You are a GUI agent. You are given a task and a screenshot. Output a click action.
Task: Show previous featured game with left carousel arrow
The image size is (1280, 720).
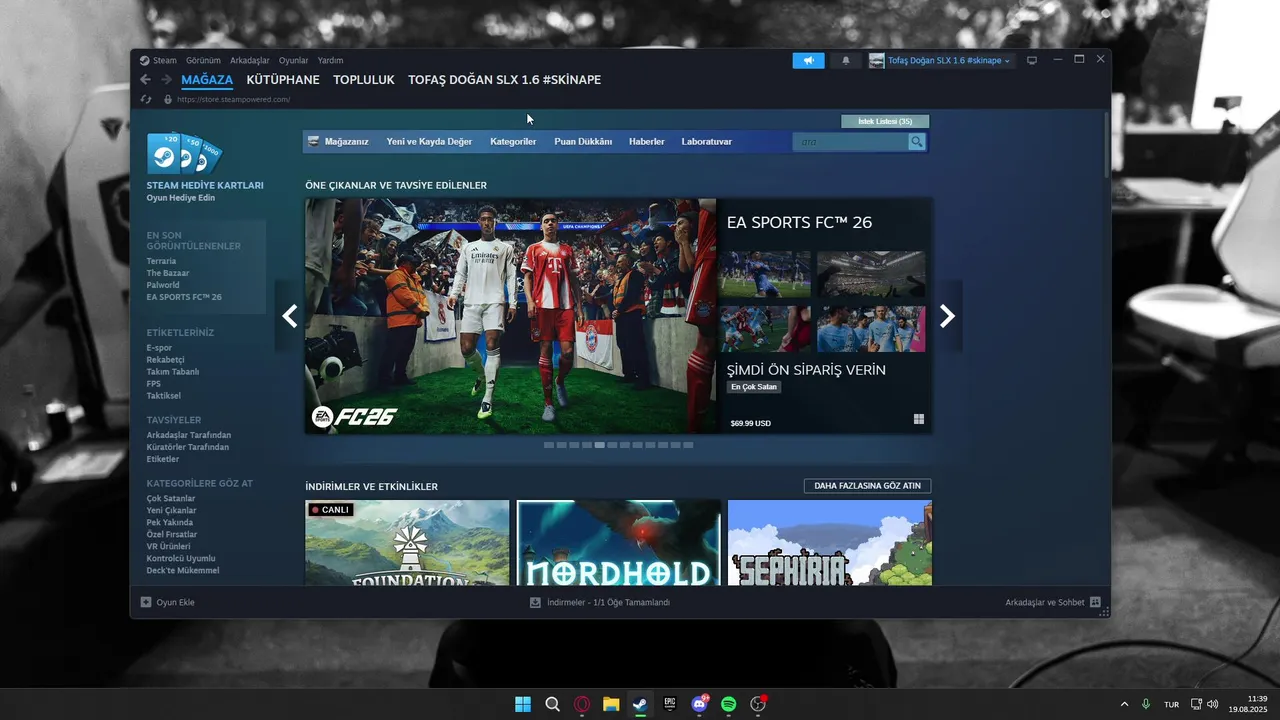(x=290, y=316)
